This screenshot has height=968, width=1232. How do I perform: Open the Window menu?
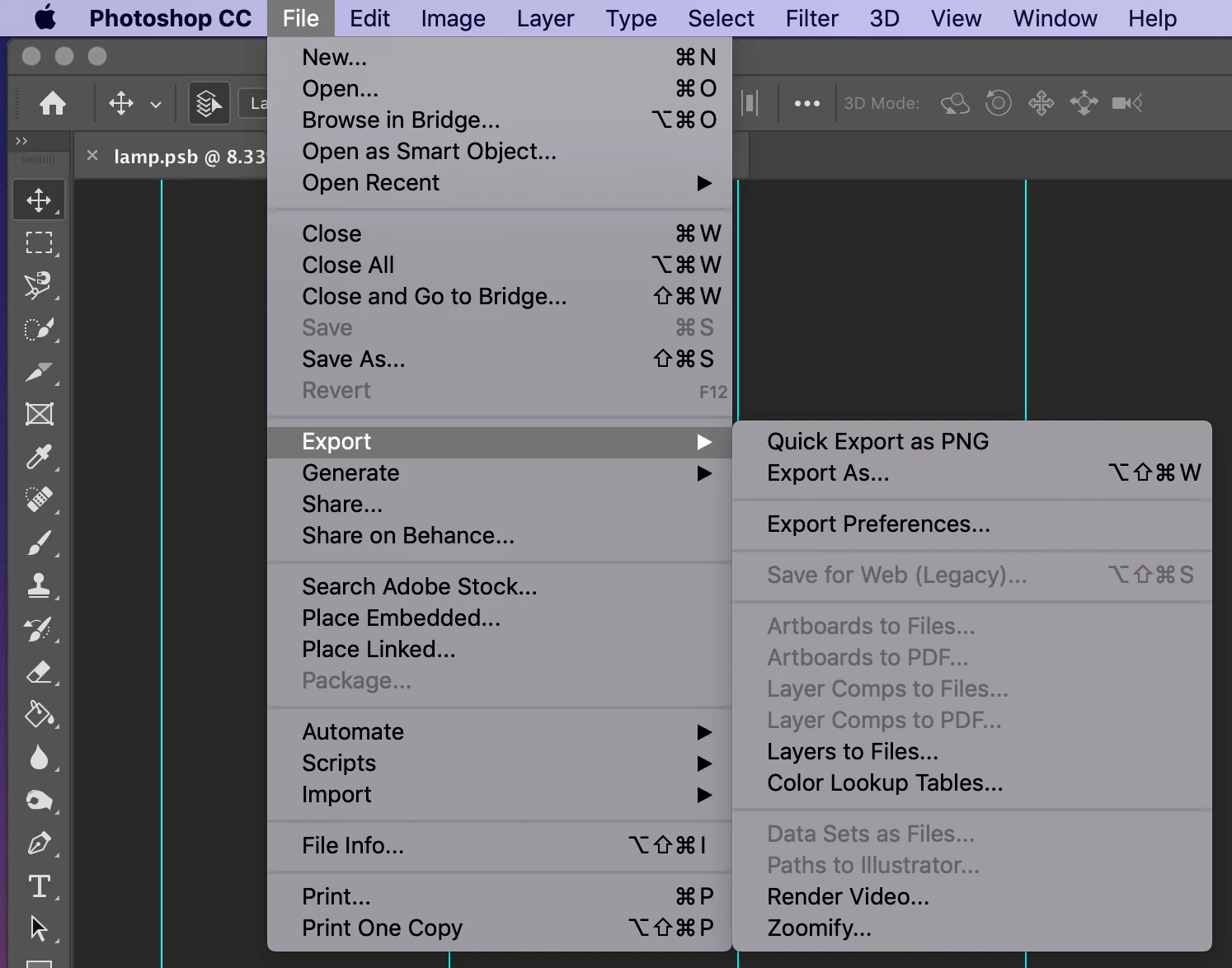[x=1055, y=18]
